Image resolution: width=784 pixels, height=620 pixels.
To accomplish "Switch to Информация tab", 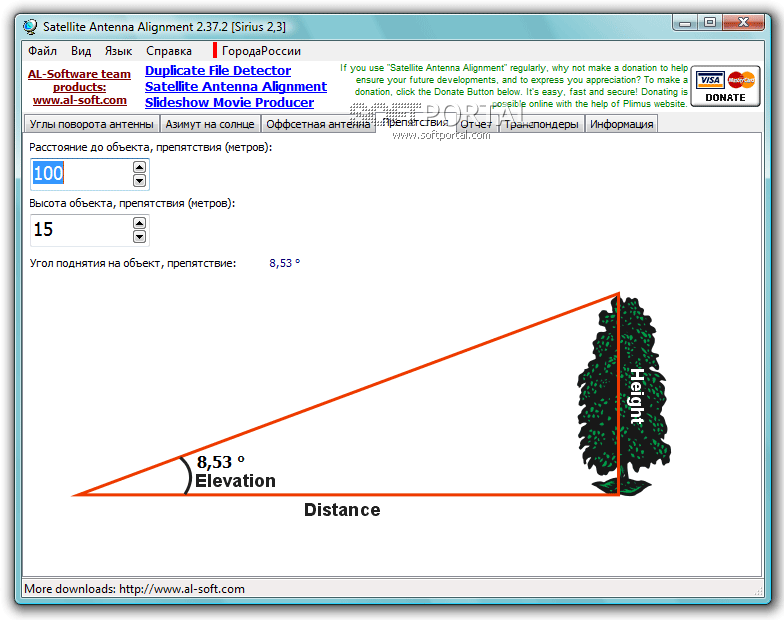I will [622, 124].
